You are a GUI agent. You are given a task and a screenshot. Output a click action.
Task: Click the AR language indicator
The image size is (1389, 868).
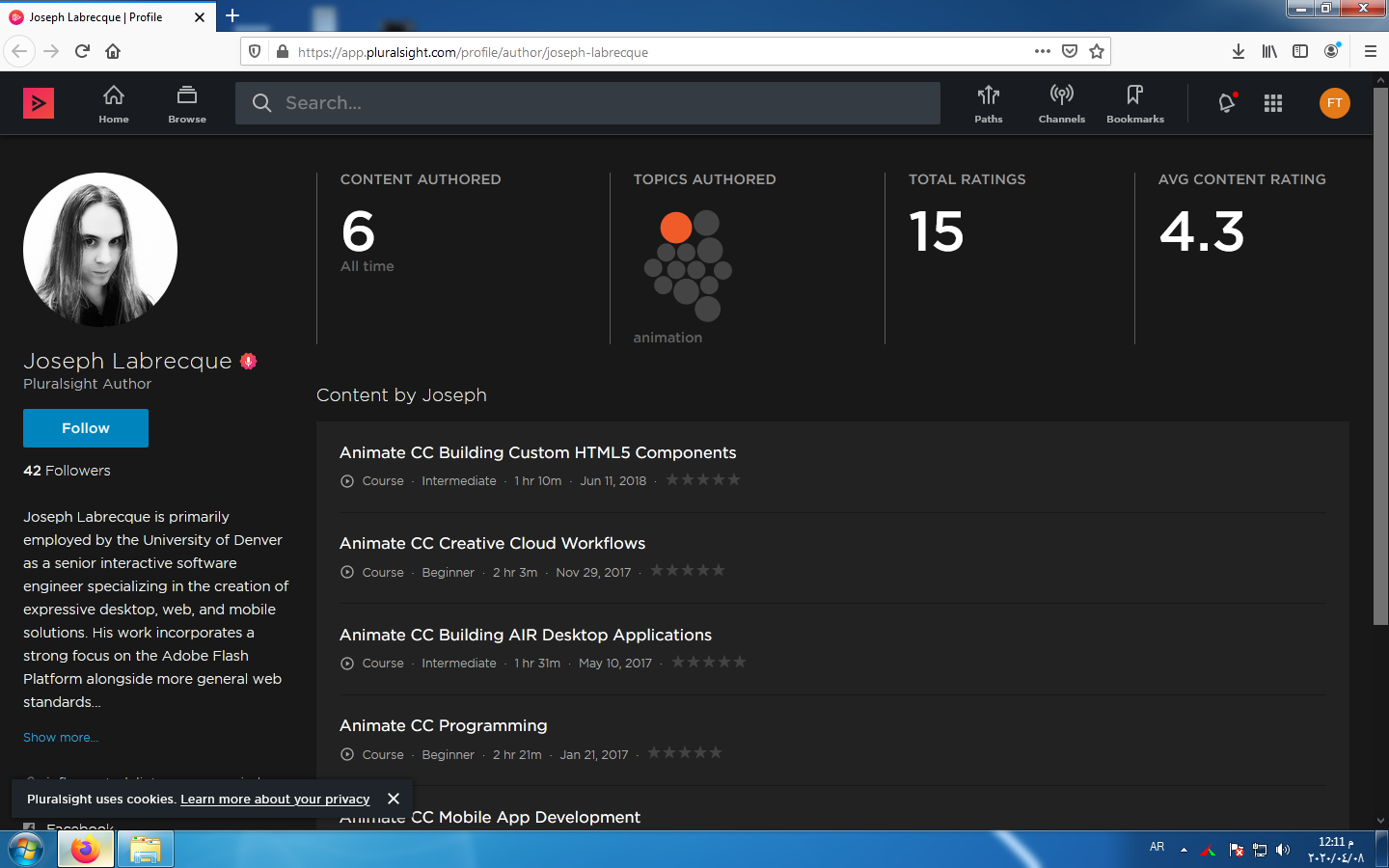click(1157, 847)
